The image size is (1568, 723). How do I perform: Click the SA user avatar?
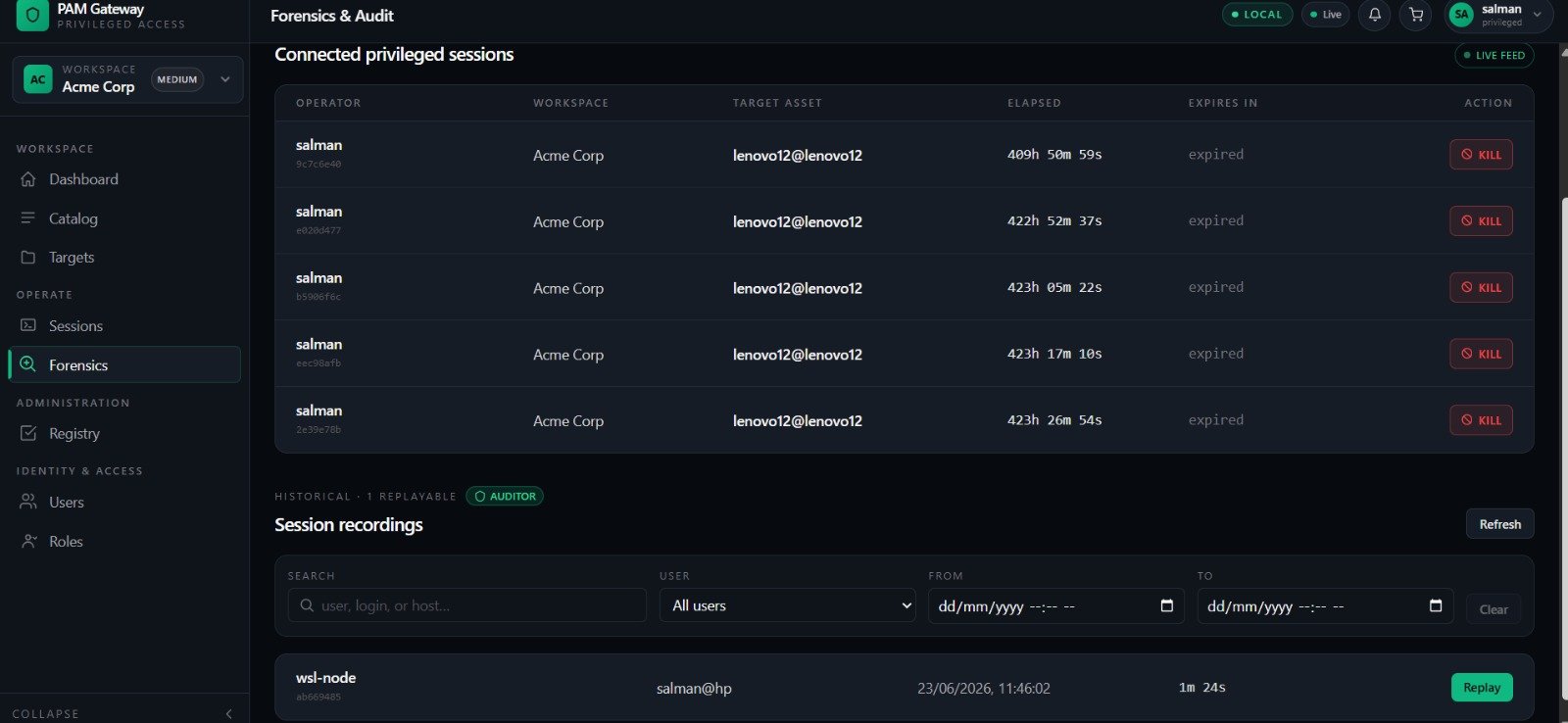pyautogui.click(x=1461, y=15)
